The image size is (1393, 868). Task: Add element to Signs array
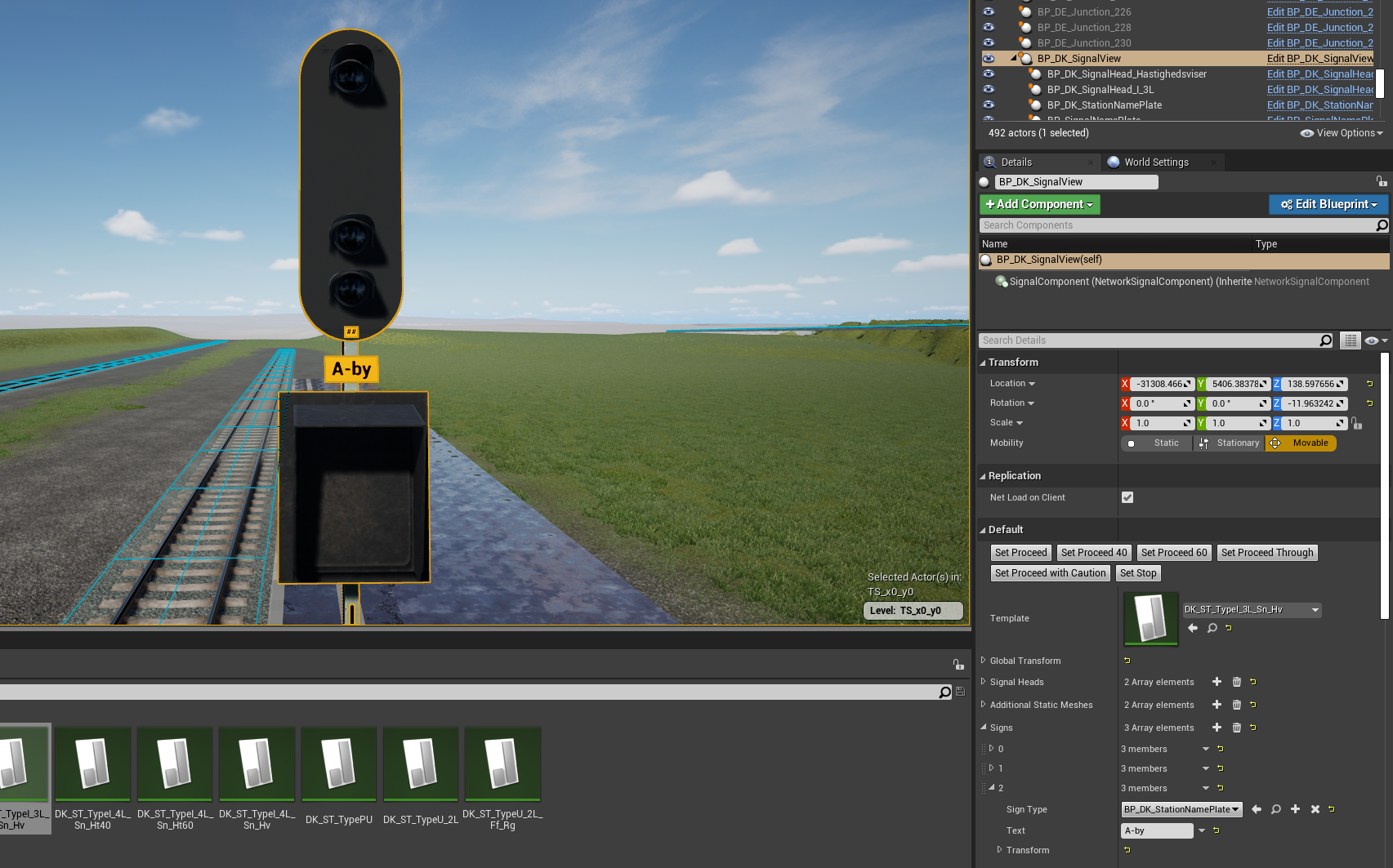tap(1217, 728)
